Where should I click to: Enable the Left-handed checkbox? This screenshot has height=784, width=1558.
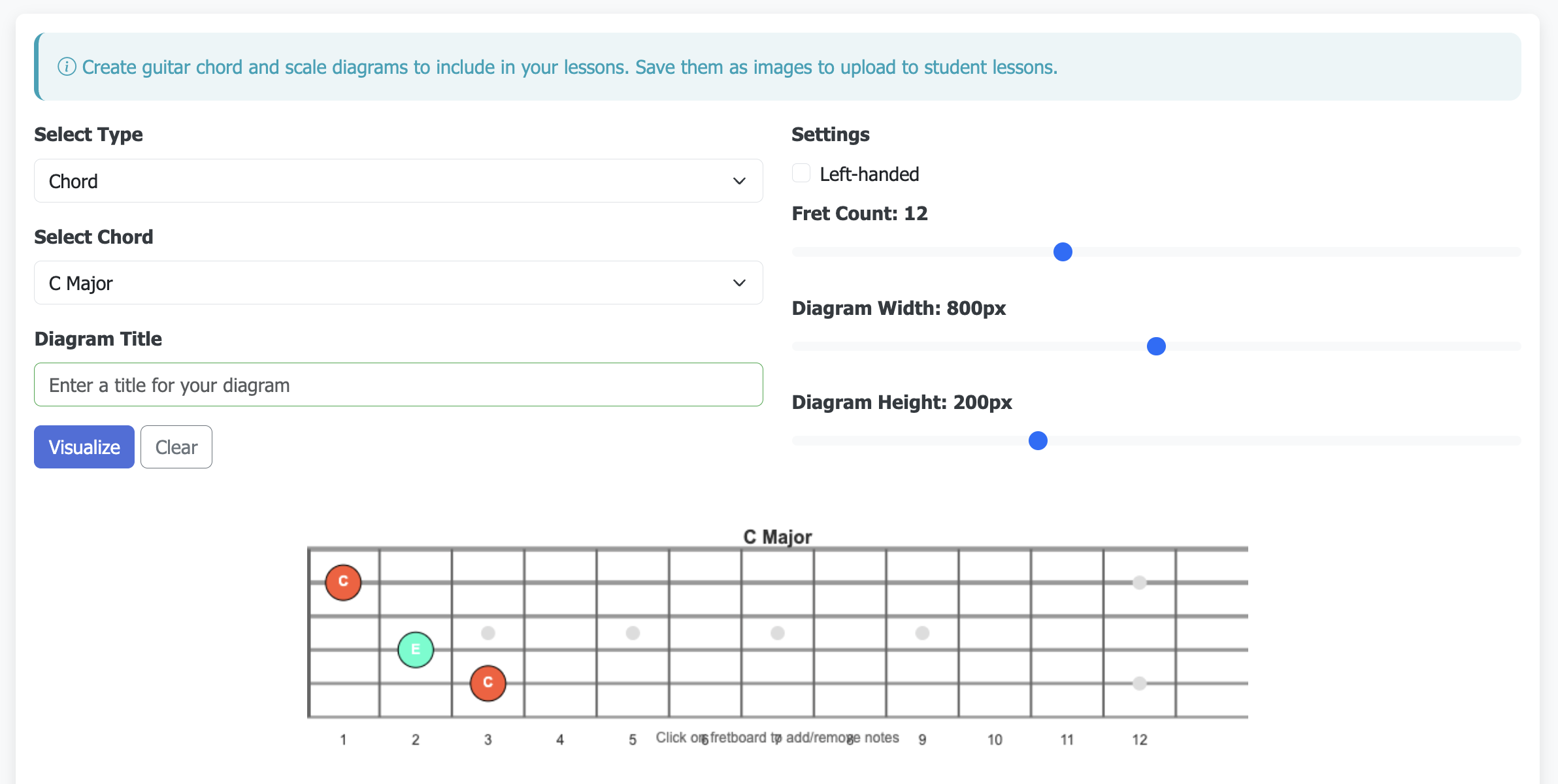pyautogui.click(x=801, y=173)
